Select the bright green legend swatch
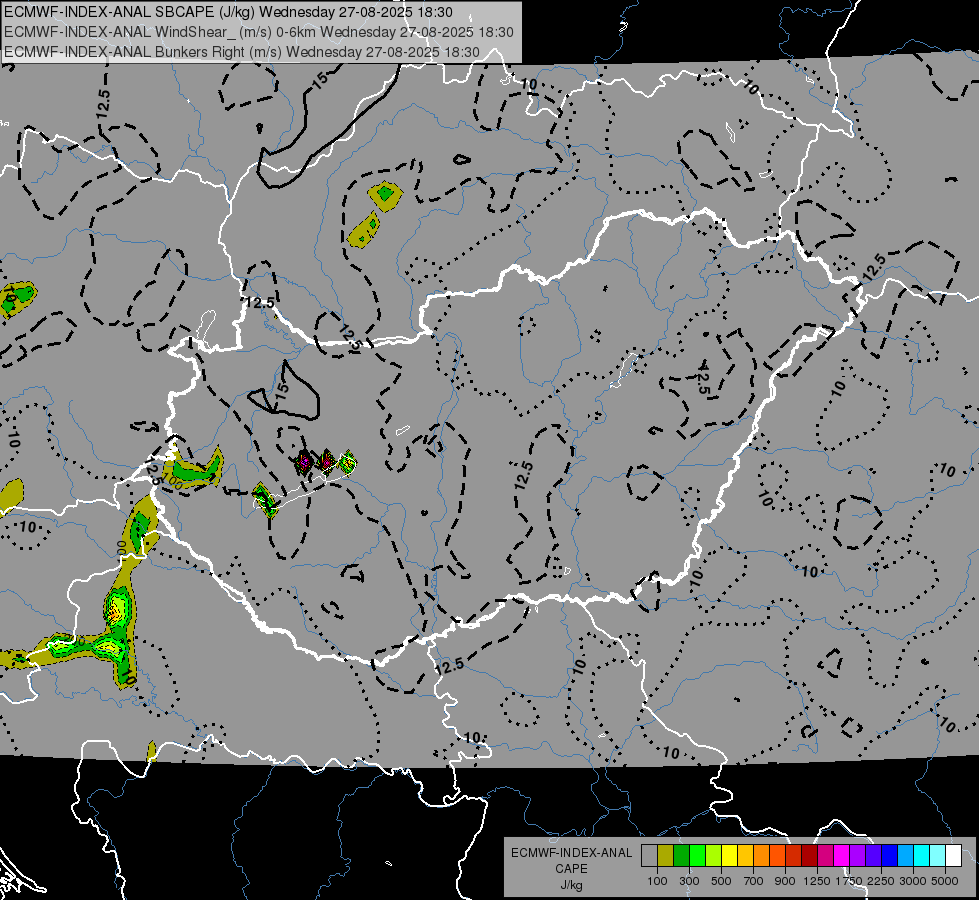Screen dimensions: 979x900 click(697, 856)
